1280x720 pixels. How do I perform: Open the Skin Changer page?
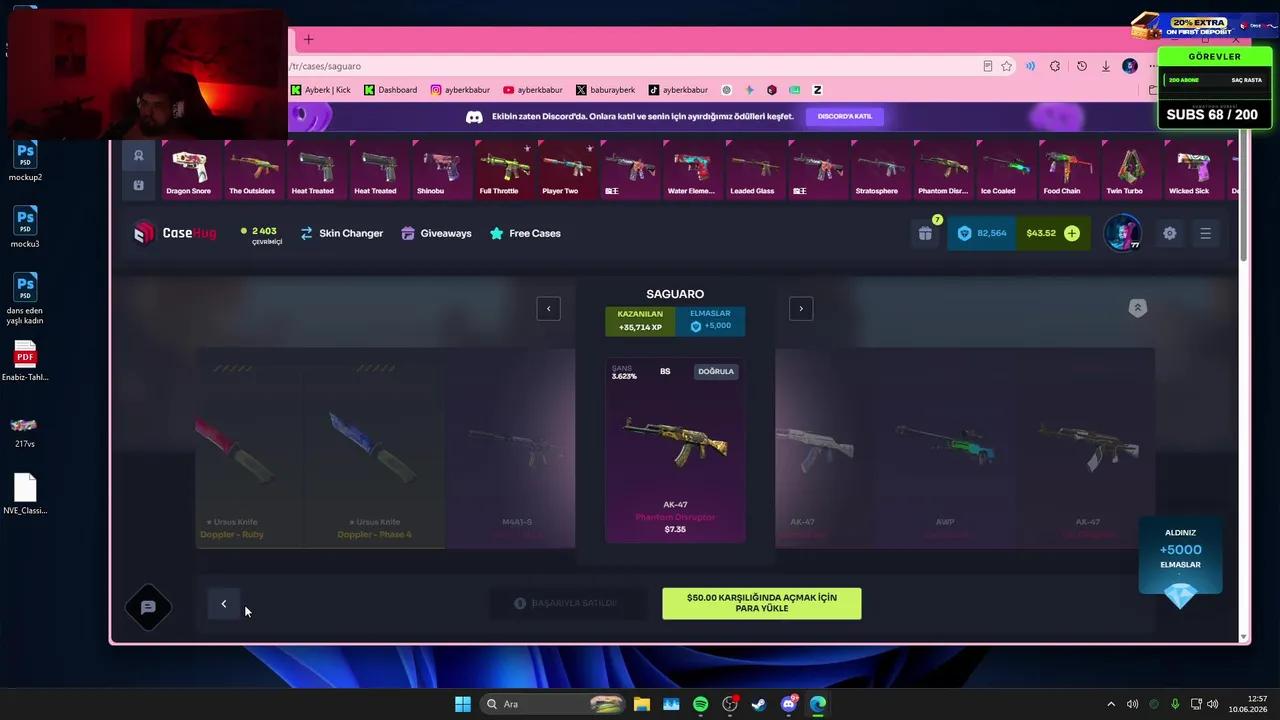[x=341, y=233]
